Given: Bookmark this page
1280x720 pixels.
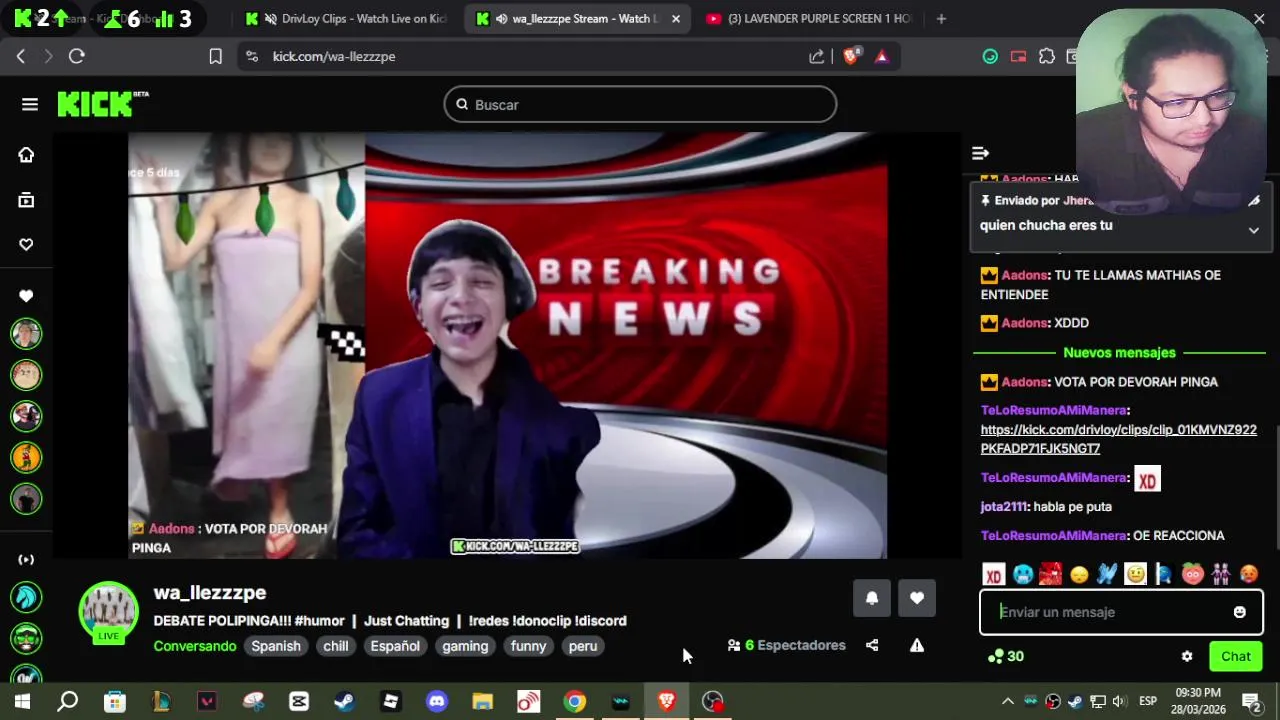Looking at the screenshot, I should click(x=215, y=56).
